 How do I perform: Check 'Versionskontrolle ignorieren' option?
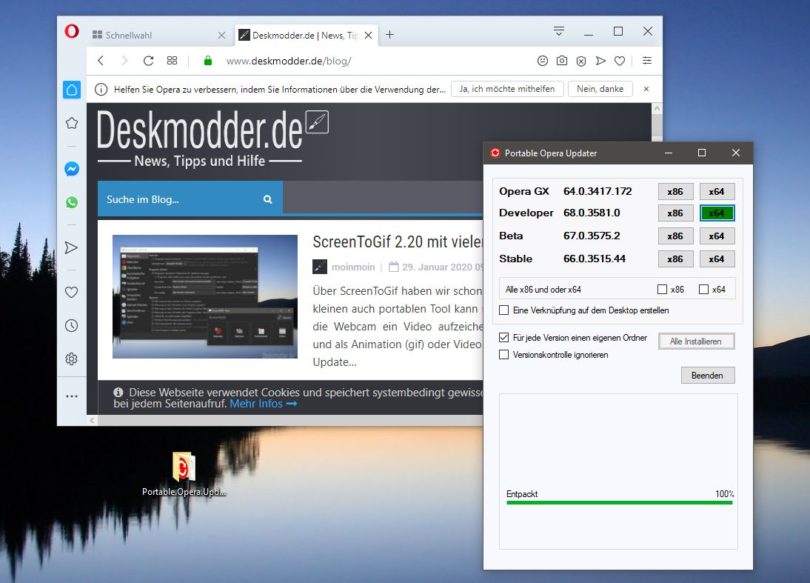point(504,355)
